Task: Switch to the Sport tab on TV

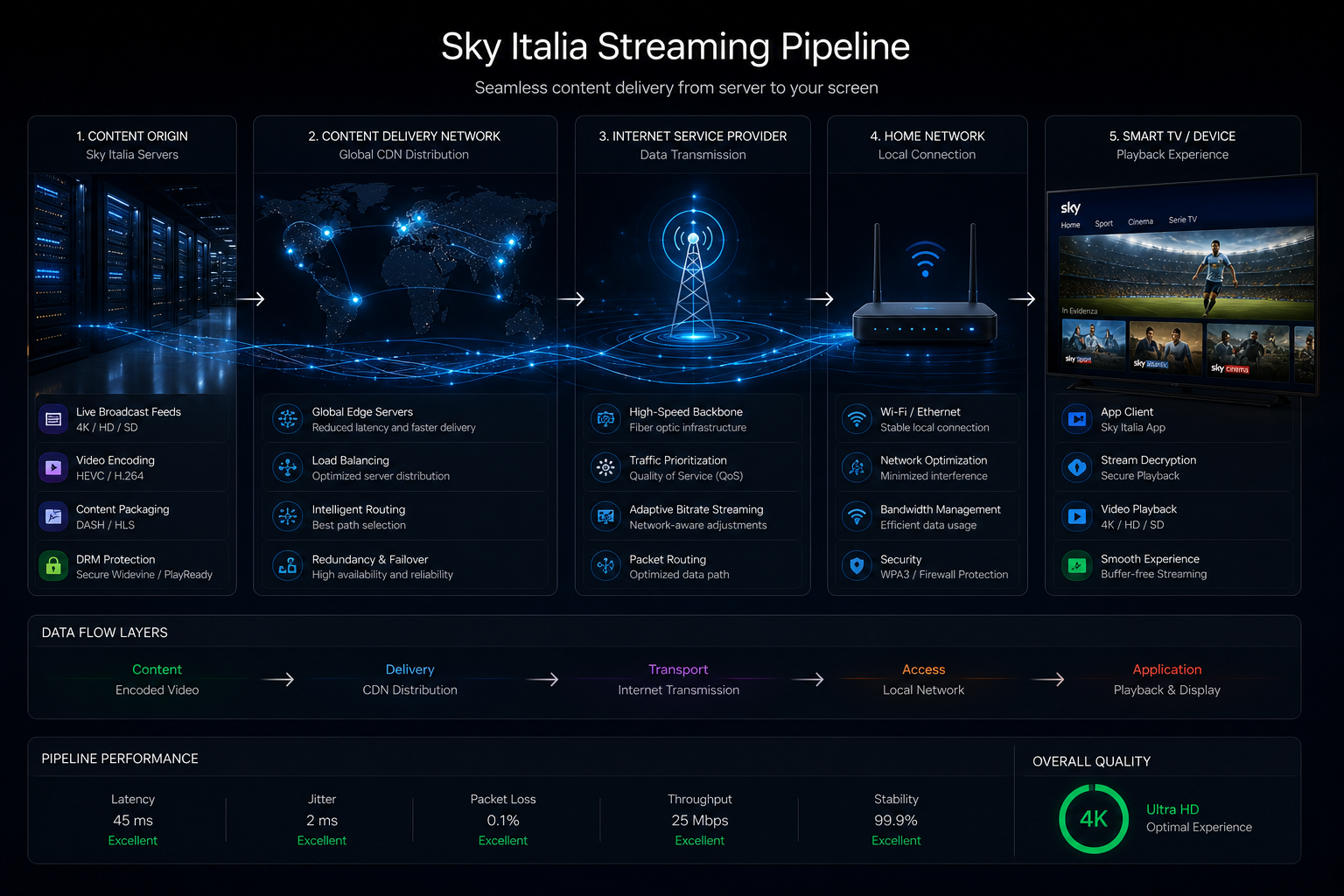Action: (x=1104, y=223)
